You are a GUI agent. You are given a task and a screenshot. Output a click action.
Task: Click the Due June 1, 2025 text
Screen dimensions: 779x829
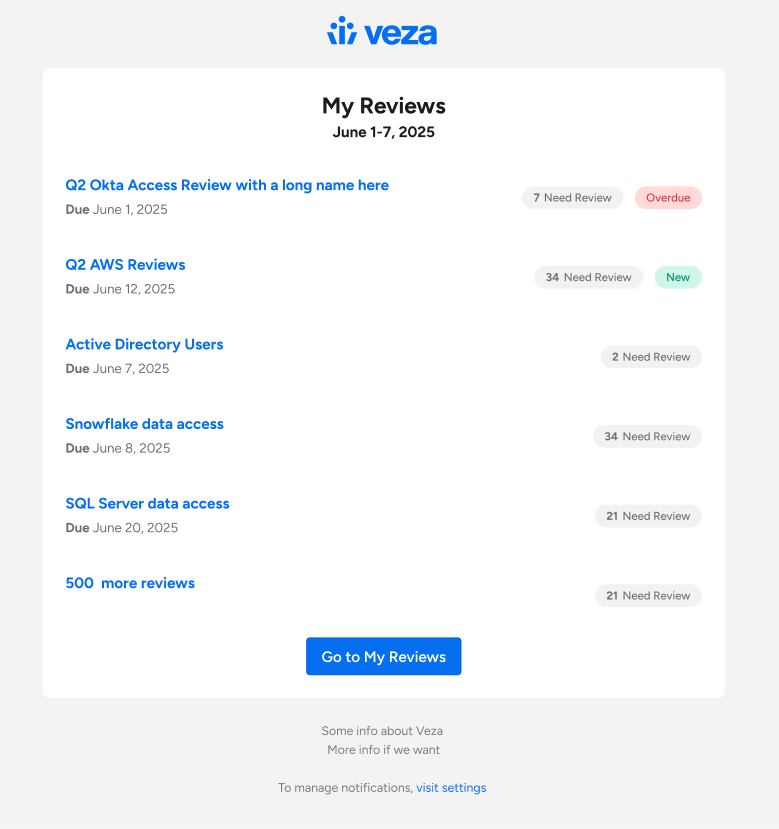point(116,210)
